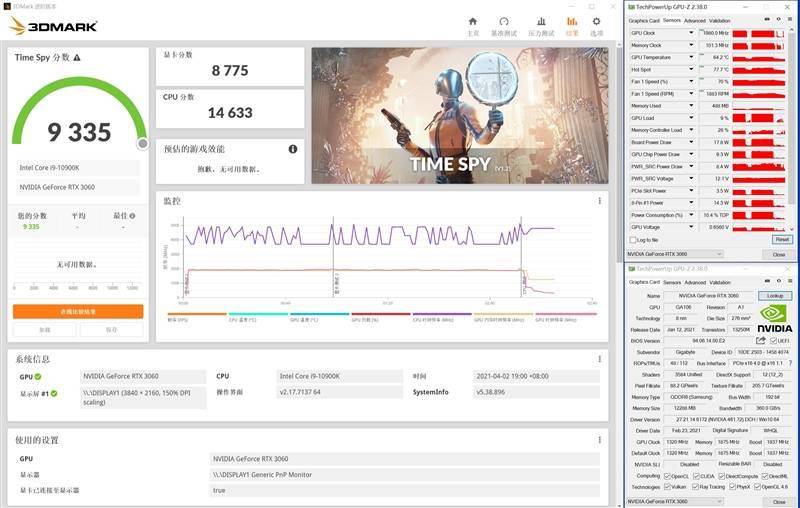Image resolution: width=800 pixels, height=508 pixels.
Task: Switch to Sensors tab in lower GPU-Z window
Action: [x=672, y=282]
